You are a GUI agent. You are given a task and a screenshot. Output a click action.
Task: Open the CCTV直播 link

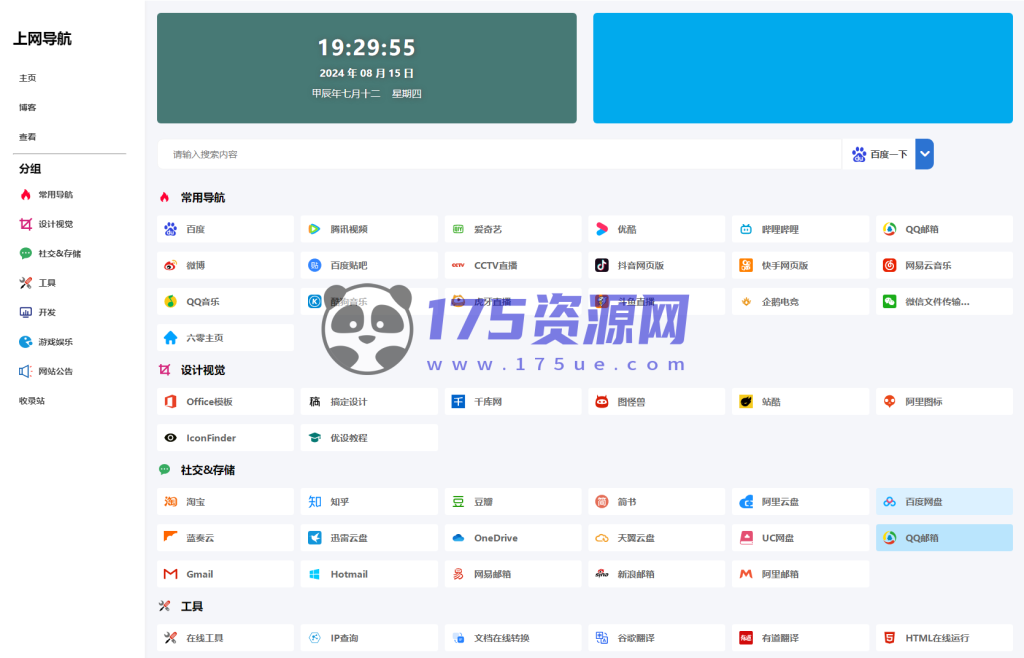pos(513,265)
